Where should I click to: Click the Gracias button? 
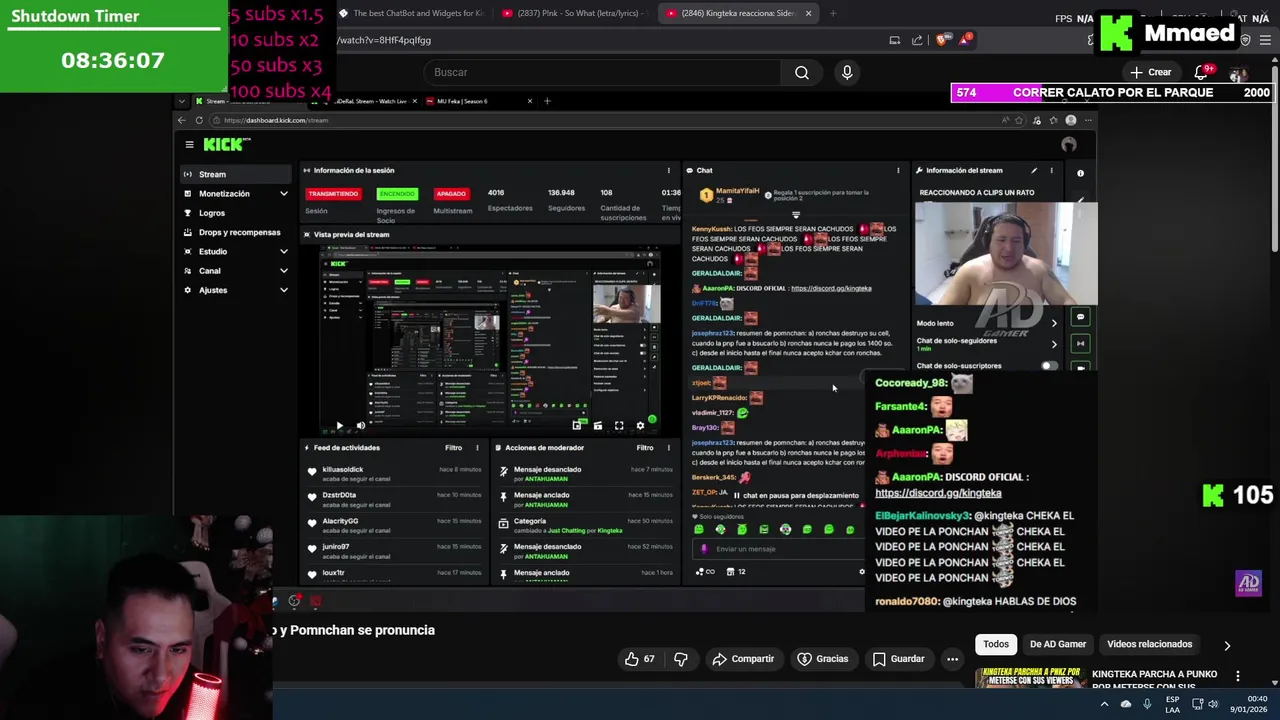(x=823, y=659)
